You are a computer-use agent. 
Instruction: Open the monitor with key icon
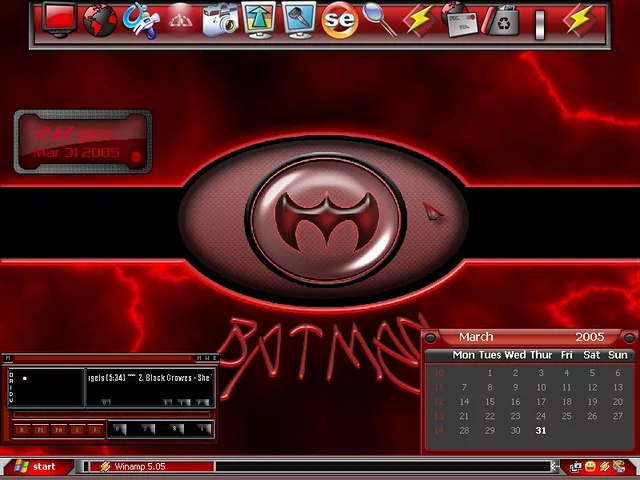(x=299, y=20)
